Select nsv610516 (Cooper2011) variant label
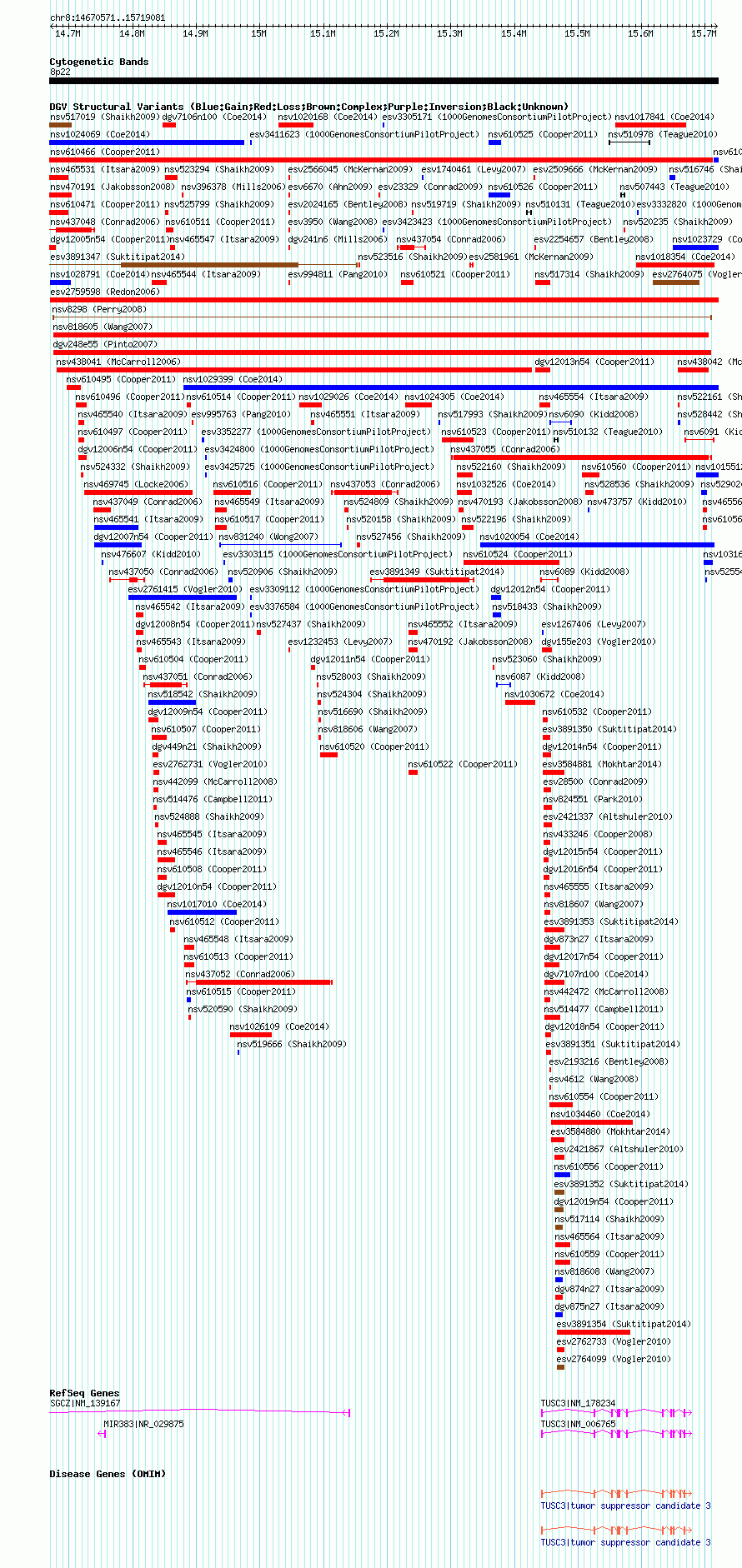742x1568 pixels. coord(268,484)
